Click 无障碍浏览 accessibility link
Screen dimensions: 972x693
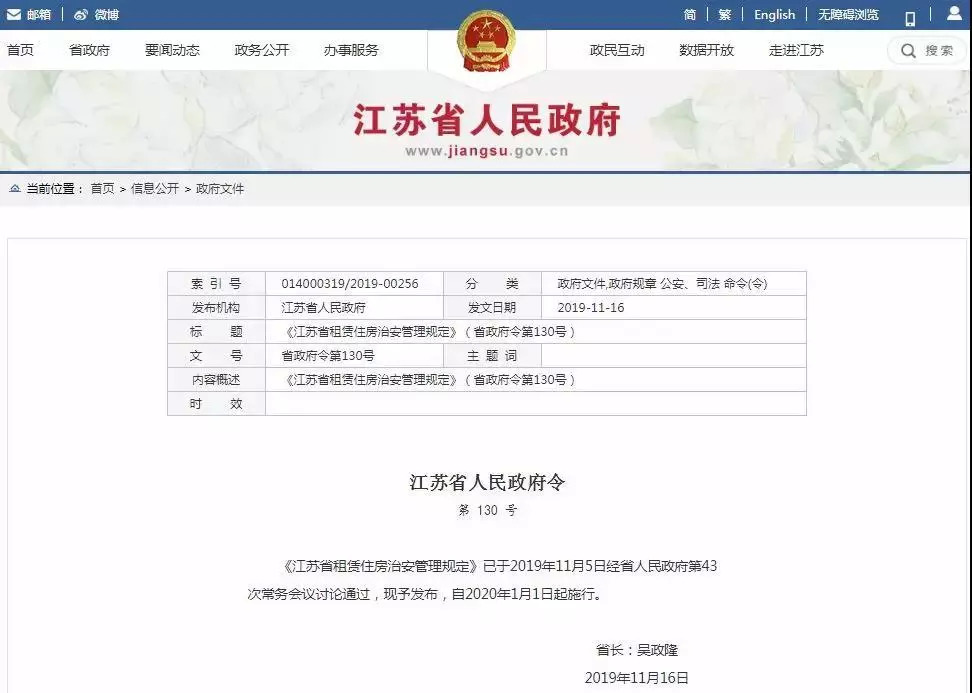848,15
